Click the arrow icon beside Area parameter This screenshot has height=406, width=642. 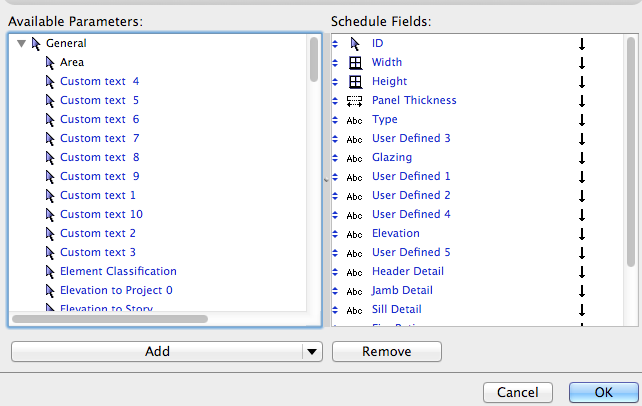click(49, 62)
